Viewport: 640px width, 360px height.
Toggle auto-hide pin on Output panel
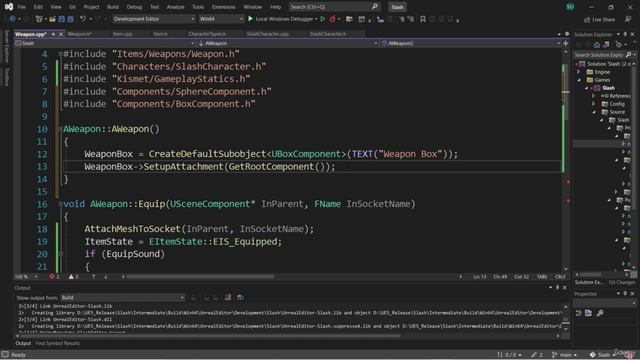[558, 288]
